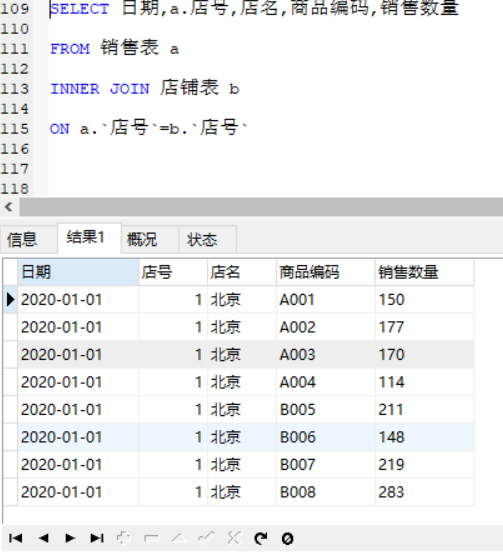This screenshot has height=552, width=503.
Task: Click the 销售数量 column header
Action: [425, 272]
